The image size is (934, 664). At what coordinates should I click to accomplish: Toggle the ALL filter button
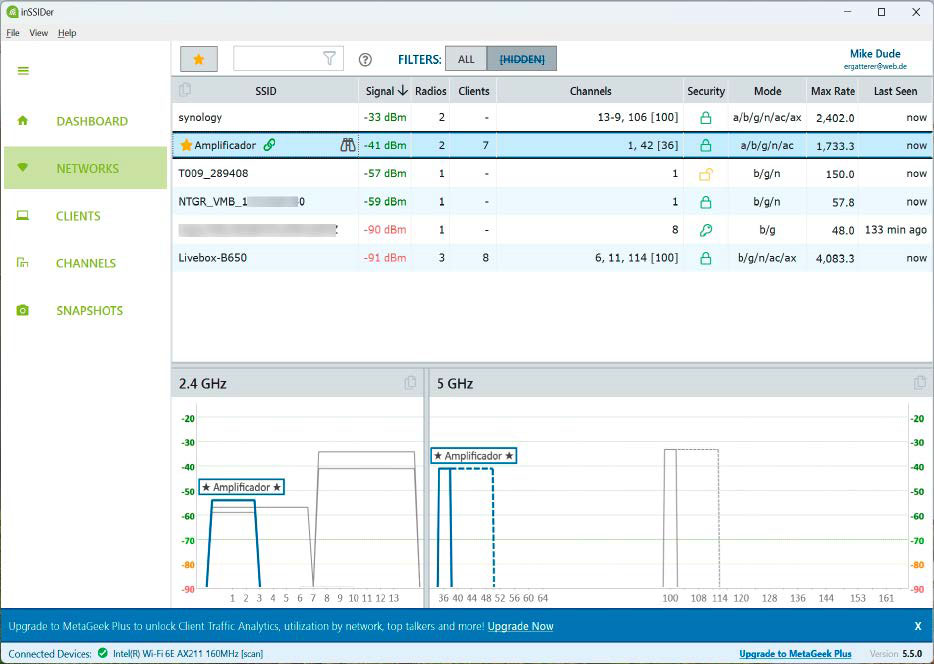coord(466,59)
